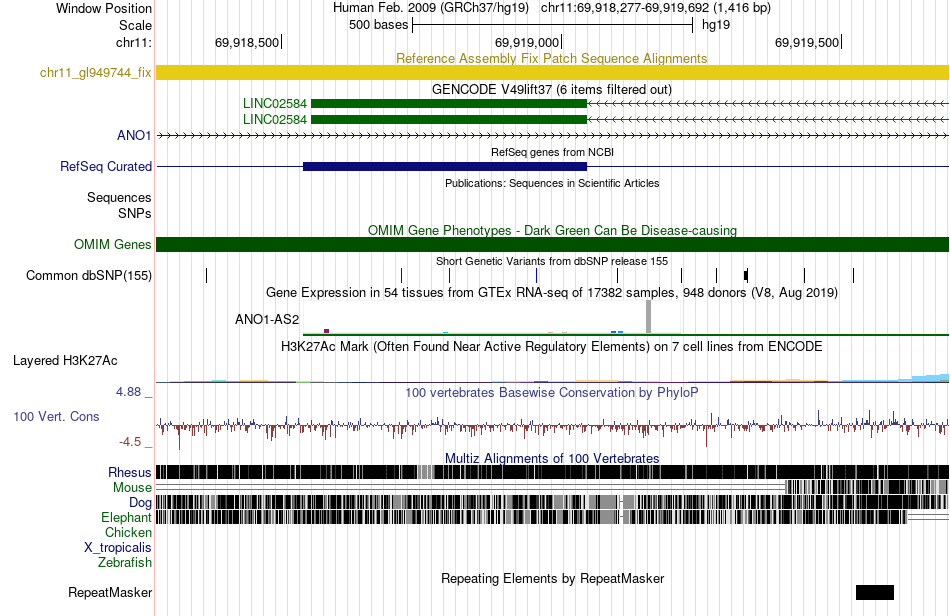The width and height of the screenshot is (950, 616).
Task: Click the Publications Sequences in Scientific Articles title
Action: pyautogui.click(x=552, y=184)
